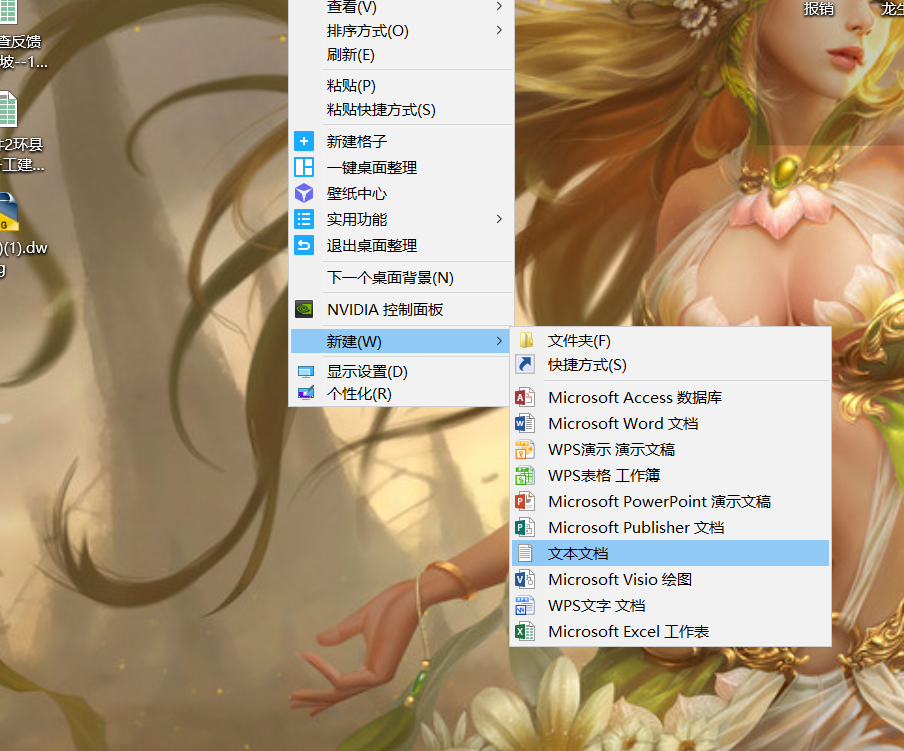The height and width of the screenshot is (751, 904).
Task: Select 一键桌面整理 menu entry text
Action: [x=372, y=168]
